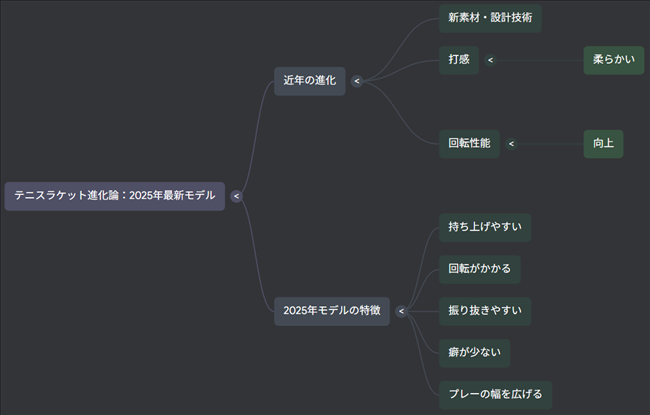Collapse the 2025年モデルの特徴 branch chevron
The height and width of the screenshot is (415, 650).
[x=401, y=311]
